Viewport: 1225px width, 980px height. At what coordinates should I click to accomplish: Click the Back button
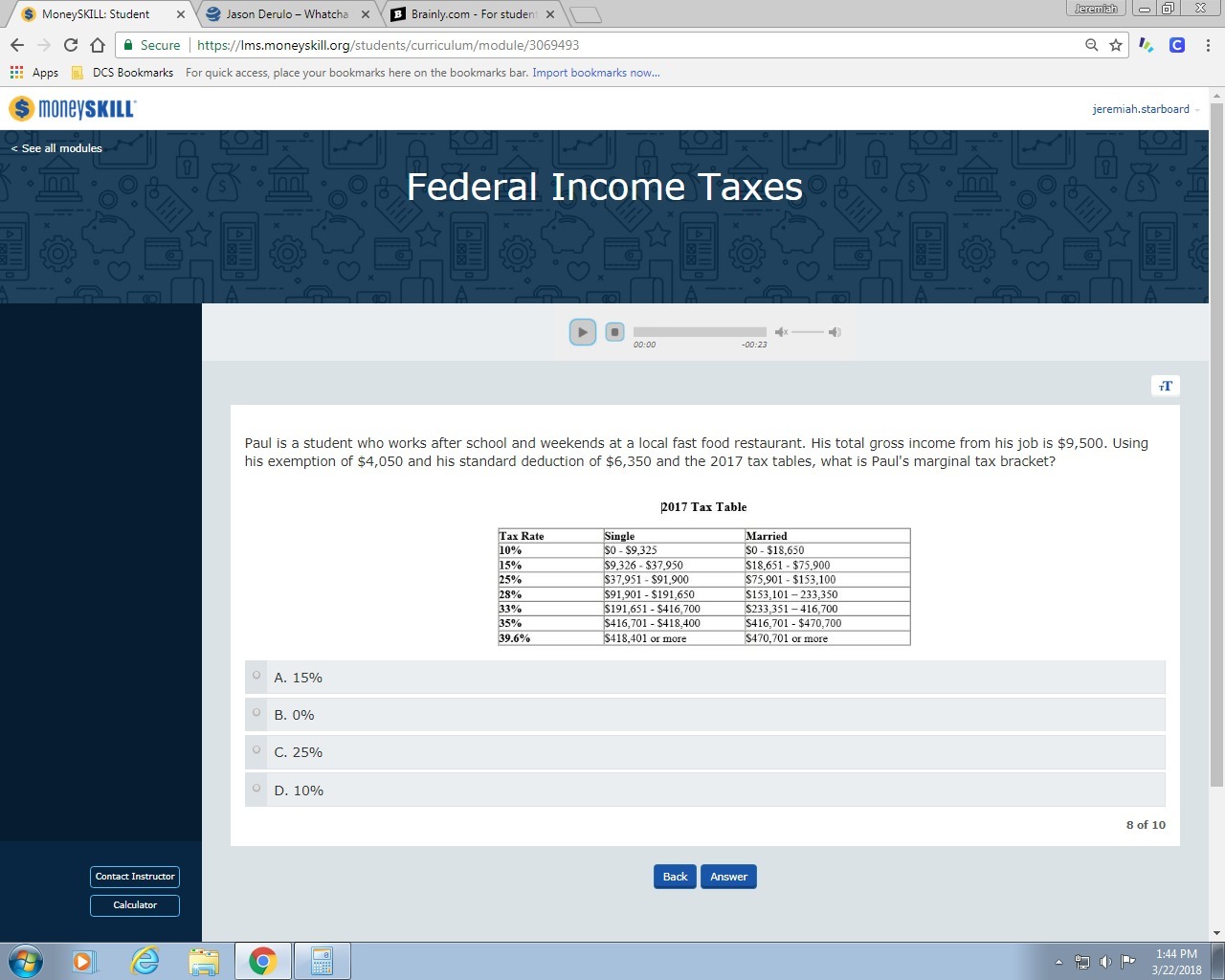tap(675, 877)
